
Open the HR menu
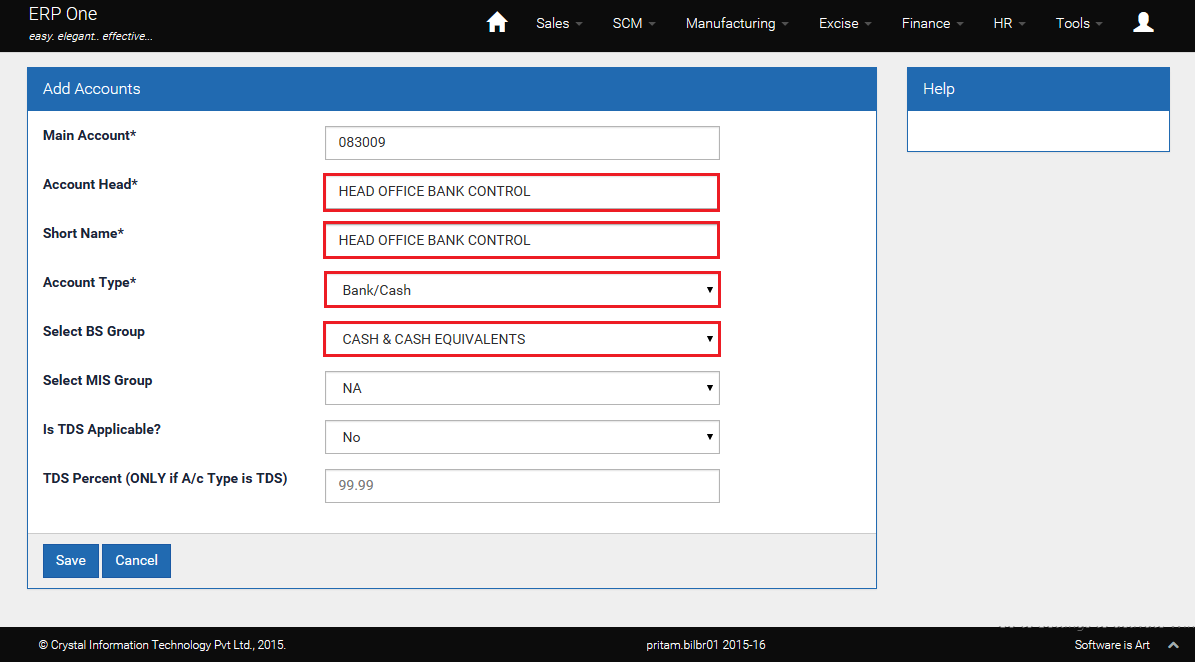pos(1010,24)
